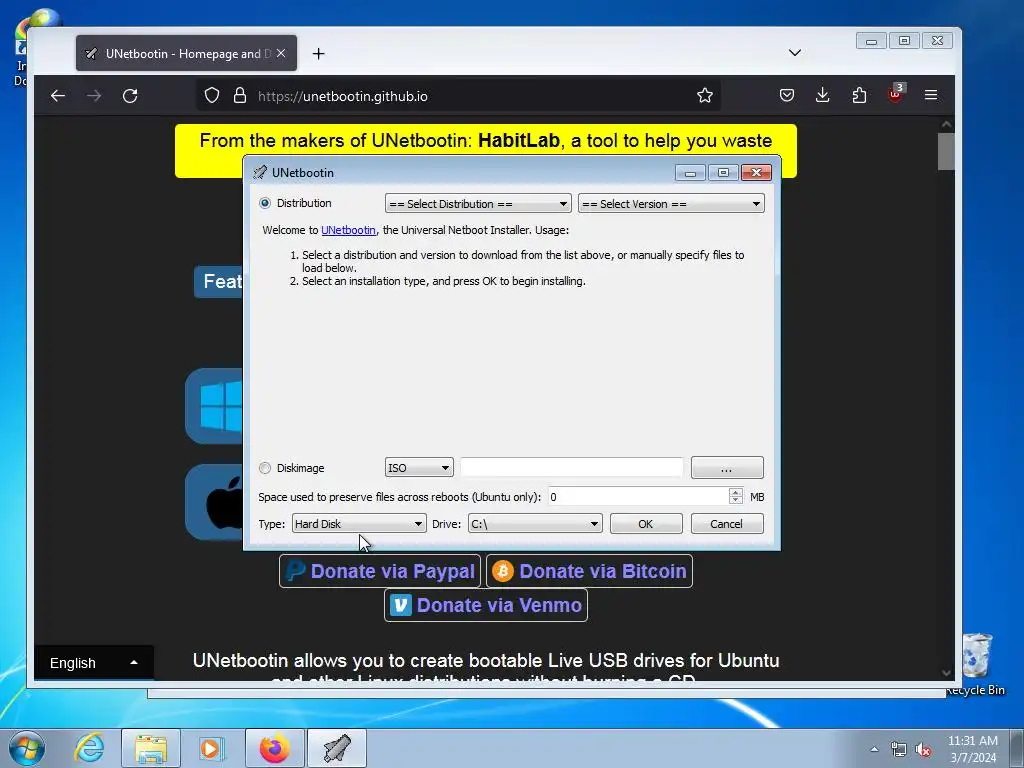Click Donate via Bitcoin button
This screenshot has height=768, width=1024.
590,571
